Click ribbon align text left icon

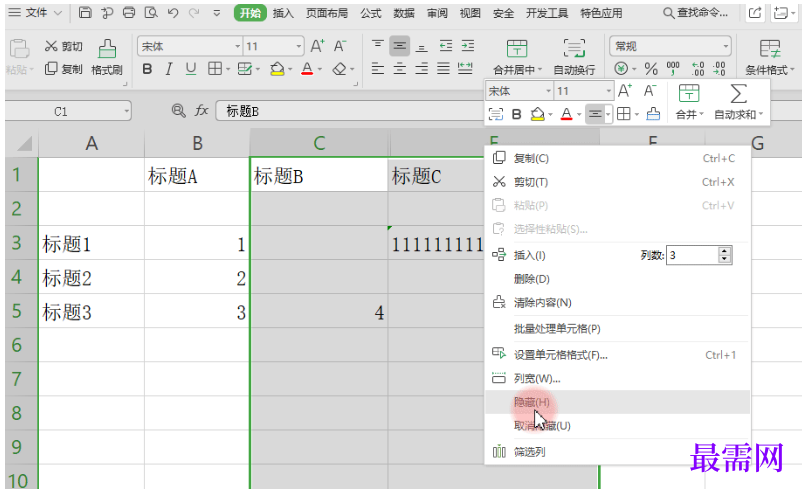377,69
